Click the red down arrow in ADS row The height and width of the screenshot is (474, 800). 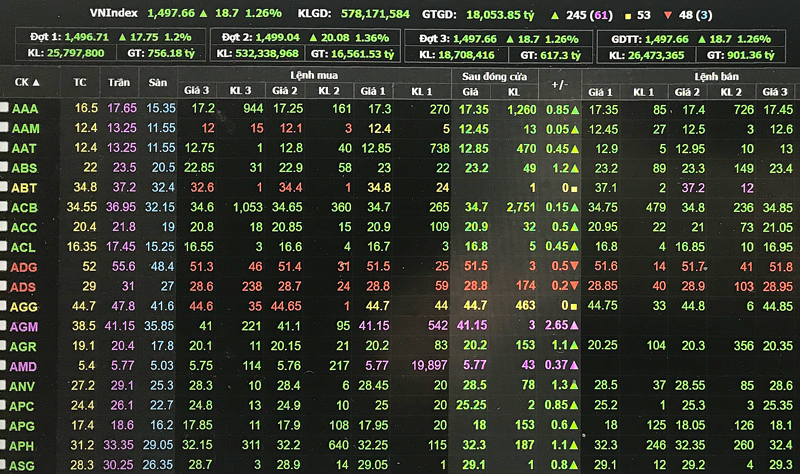pos(574,286)
